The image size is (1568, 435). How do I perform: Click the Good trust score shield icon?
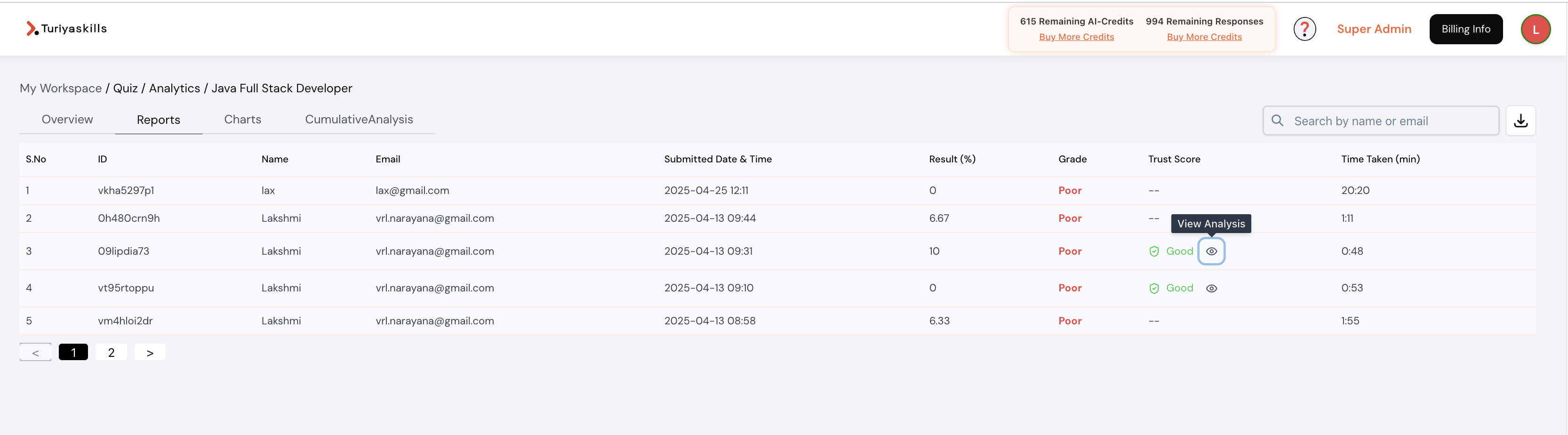(1155, 251)
